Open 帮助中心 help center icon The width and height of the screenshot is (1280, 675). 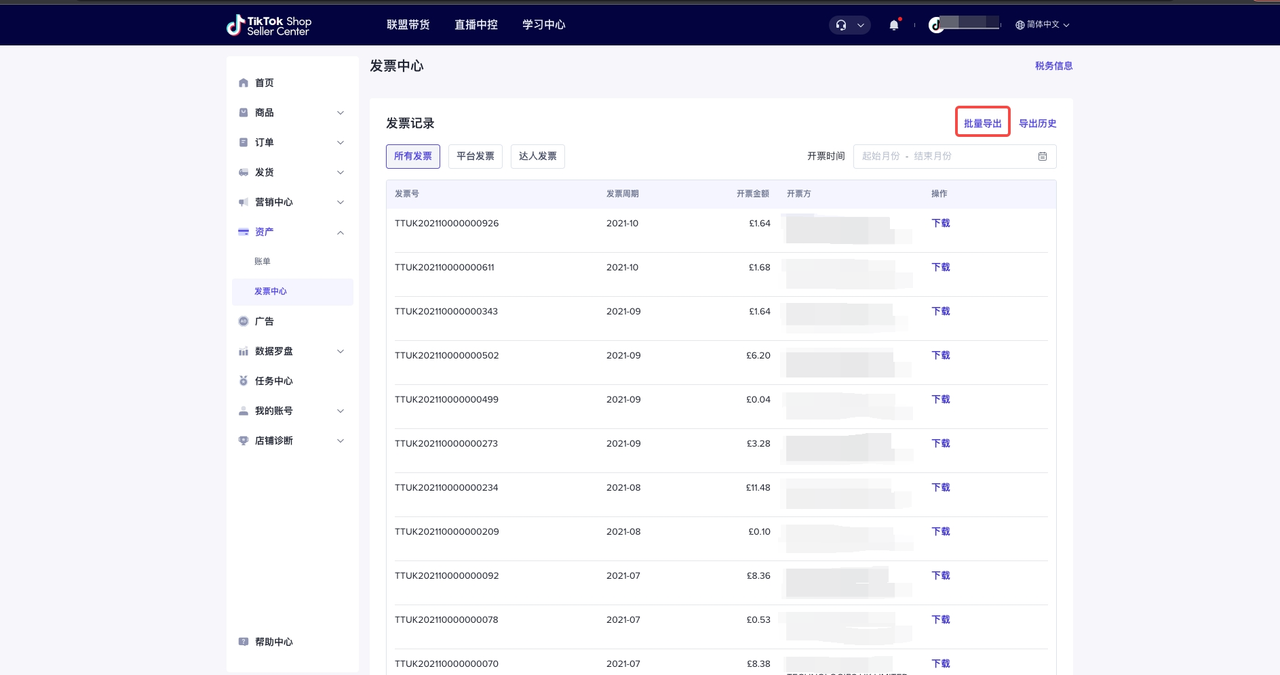click(243, 642)
